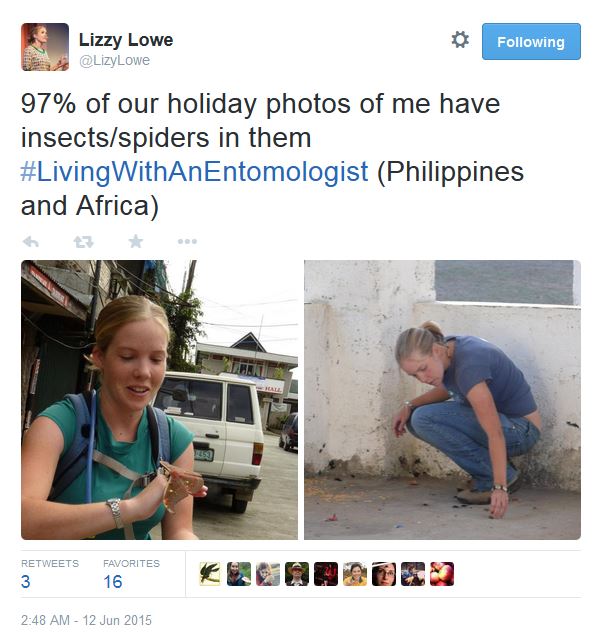Open the man-with-hat avatar in favoriters row
Screen dimensions: 606x636
297,574
